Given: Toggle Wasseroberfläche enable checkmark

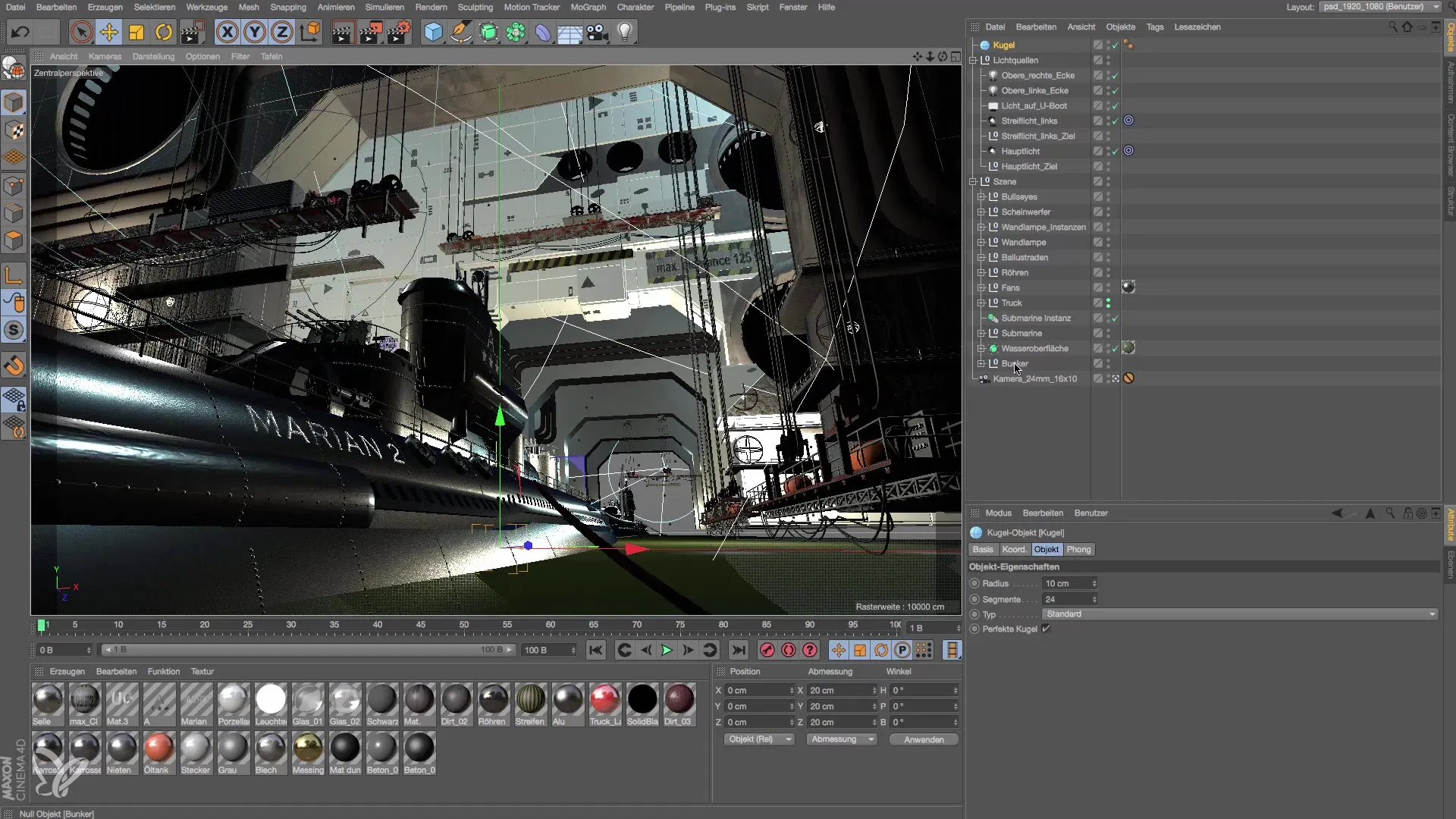Looking at the screenshot, I should click(x=1116, y=348).
